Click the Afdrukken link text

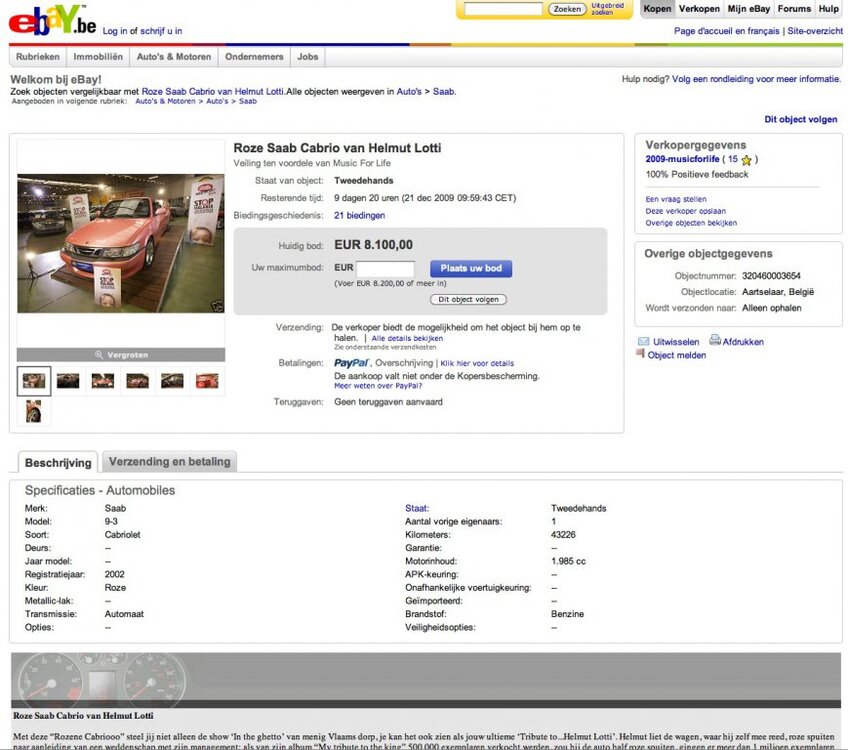pyautogui.click(x=743, y=342)
